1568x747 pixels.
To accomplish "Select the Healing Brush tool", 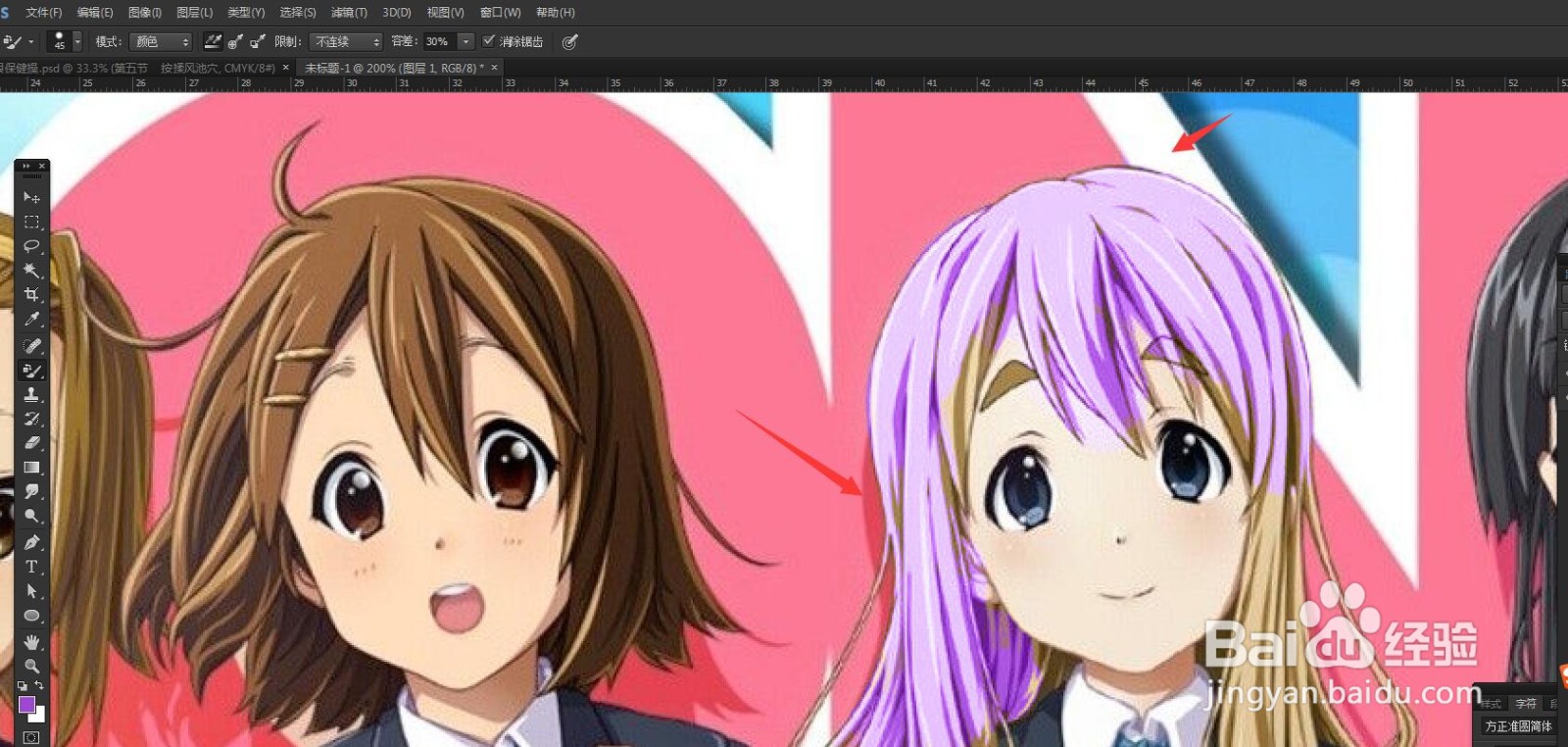I will coord(31,346).
